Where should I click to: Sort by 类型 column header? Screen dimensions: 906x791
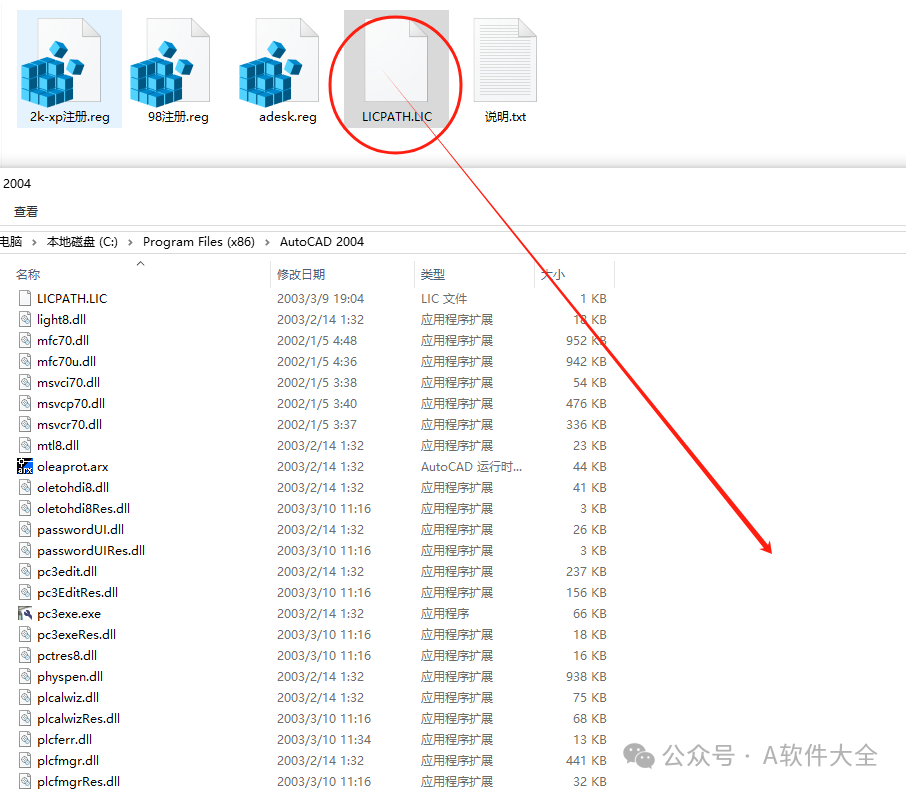pyautogui.click(x=433, y=274)
